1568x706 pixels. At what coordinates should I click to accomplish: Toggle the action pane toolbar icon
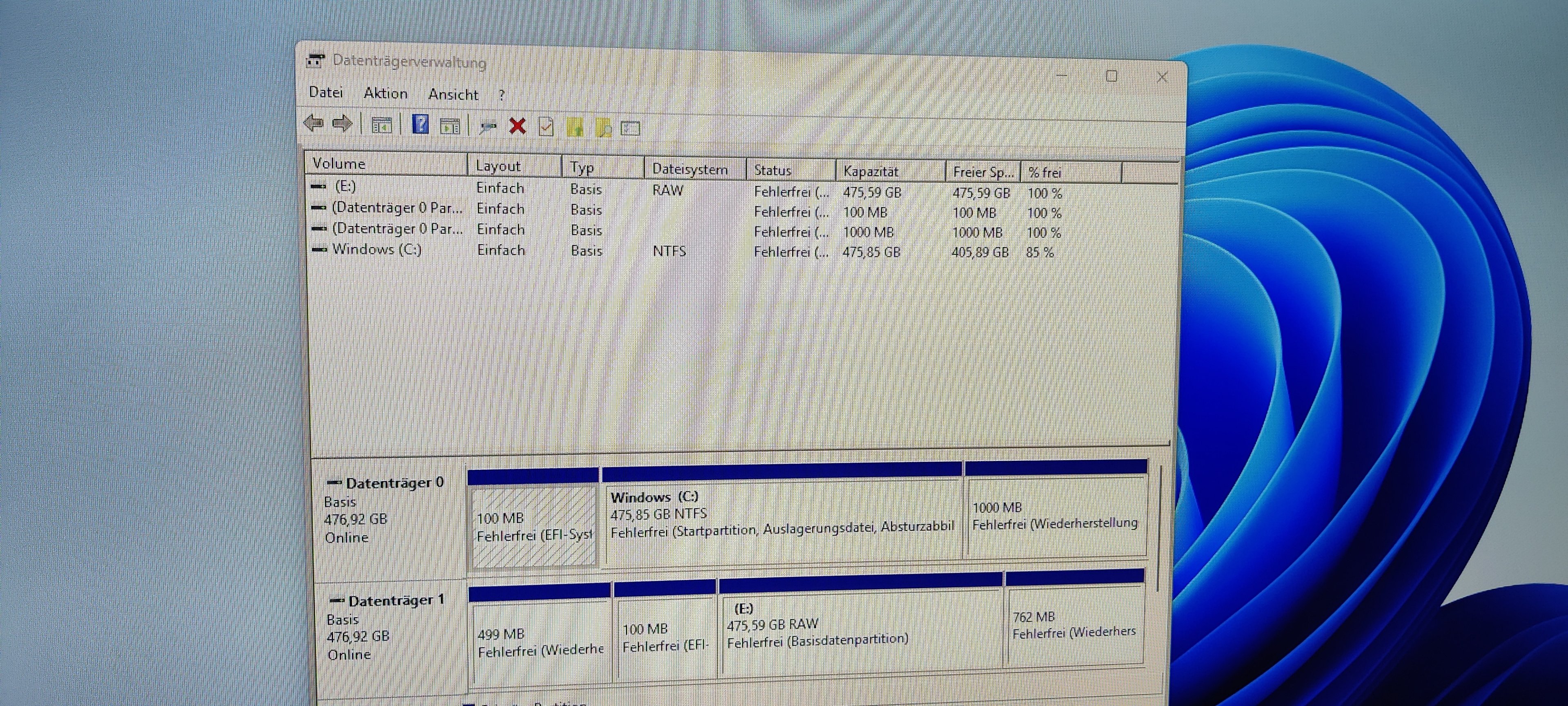click(x=450, y=126)
